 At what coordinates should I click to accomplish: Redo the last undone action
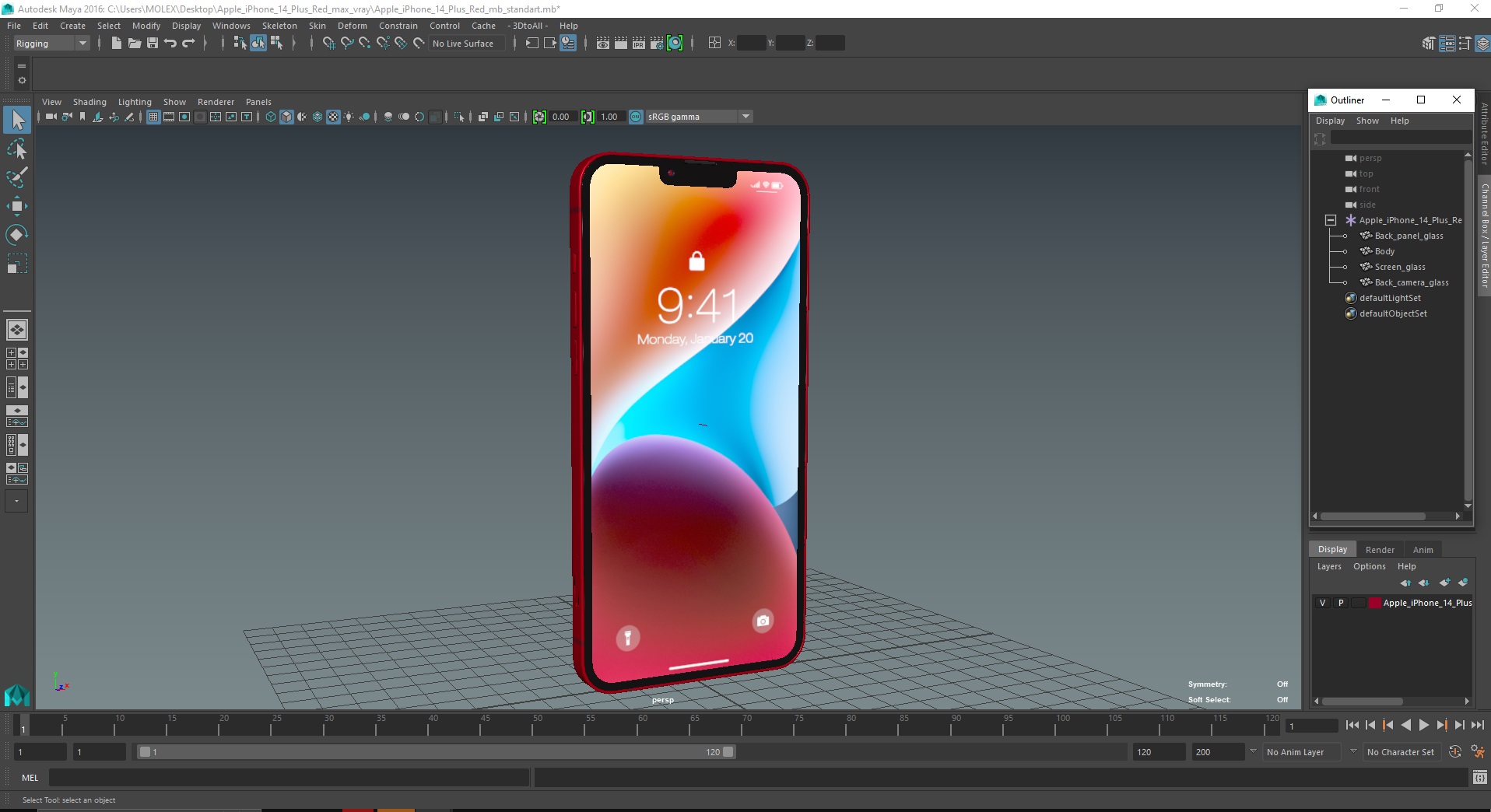tap(188, 44)
